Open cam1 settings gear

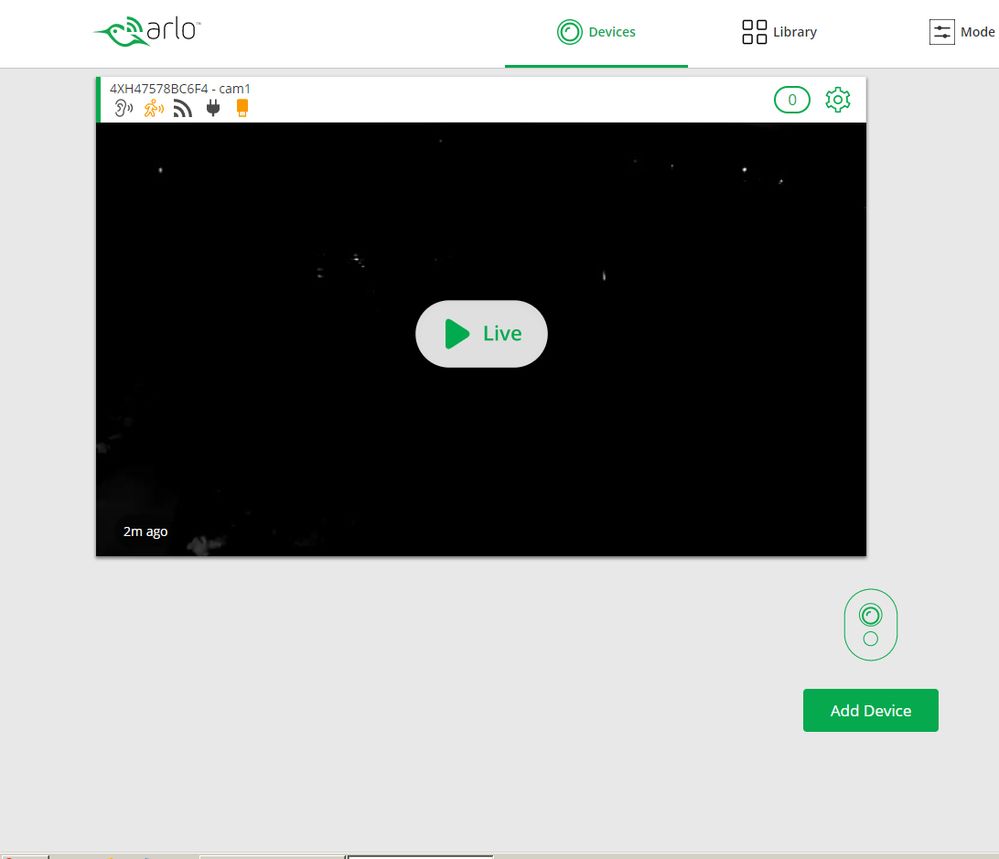coord(838,99)
